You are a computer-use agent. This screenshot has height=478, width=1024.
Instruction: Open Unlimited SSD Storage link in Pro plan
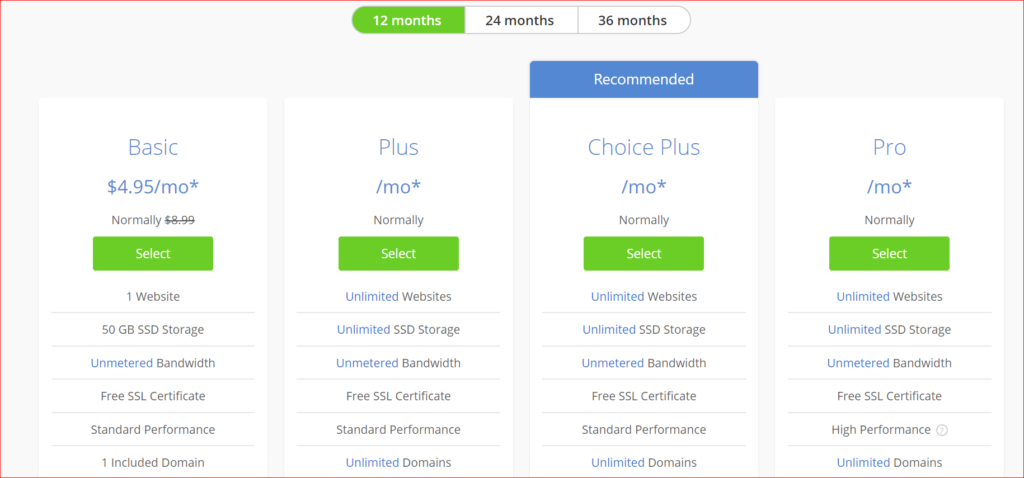854,330
